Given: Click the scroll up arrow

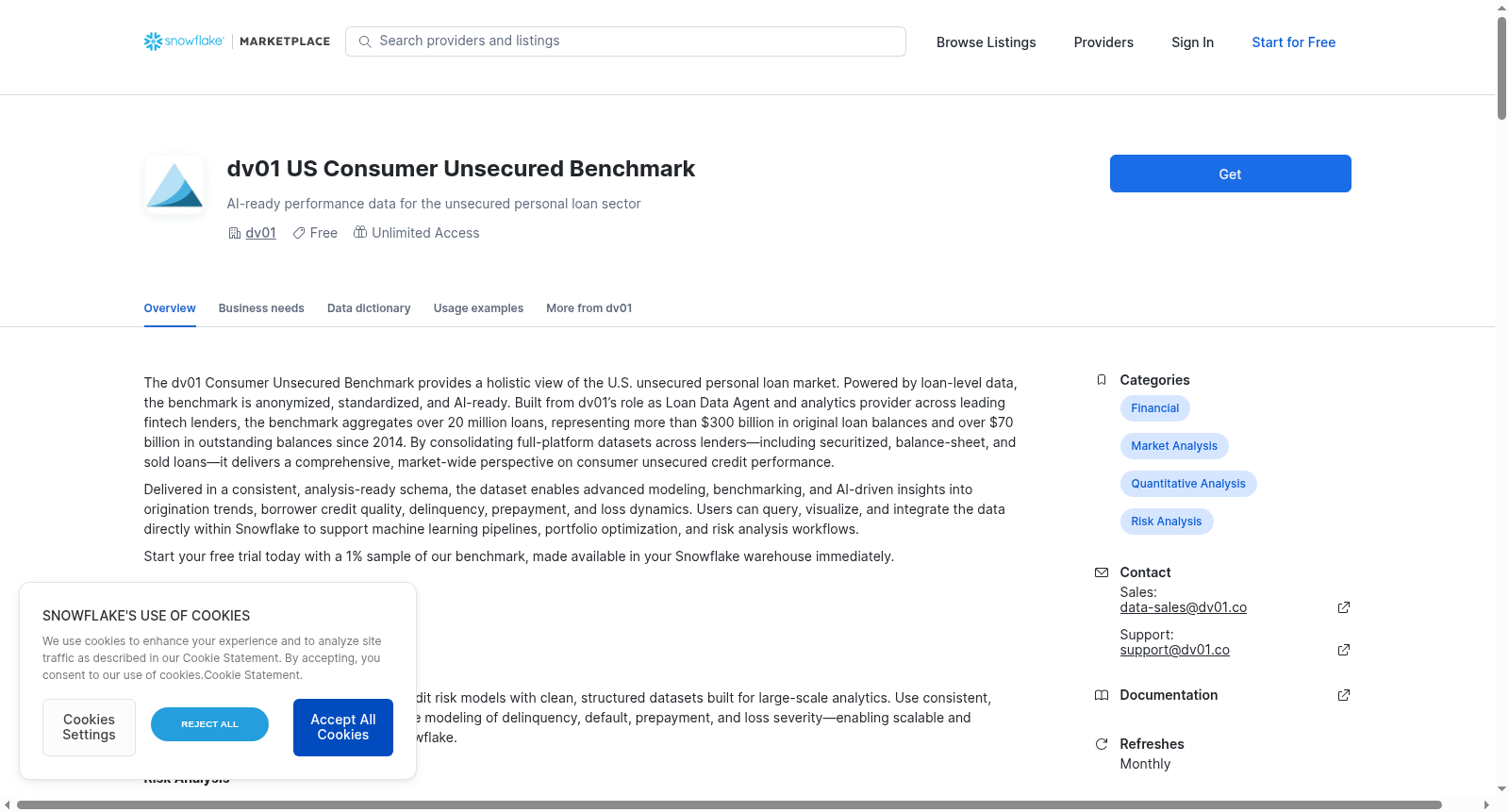Looking at the screenshot, I should (x=1501, y=8).
